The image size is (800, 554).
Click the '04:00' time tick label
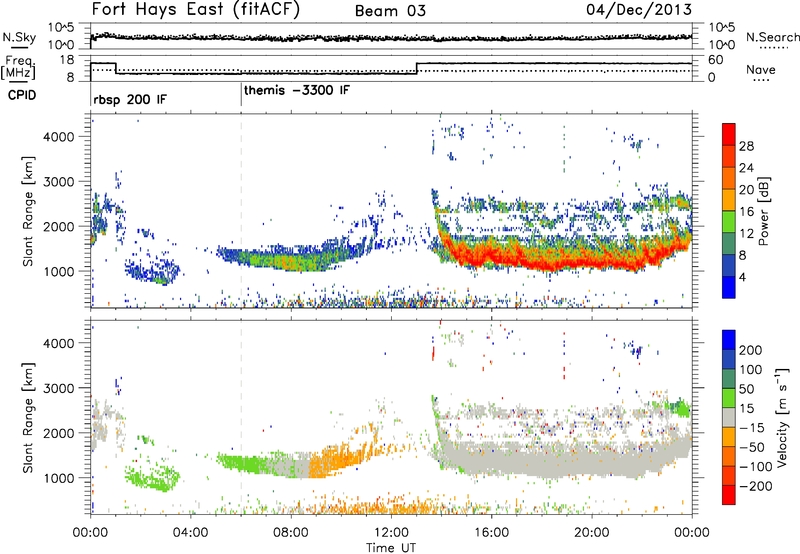[191, 533]
